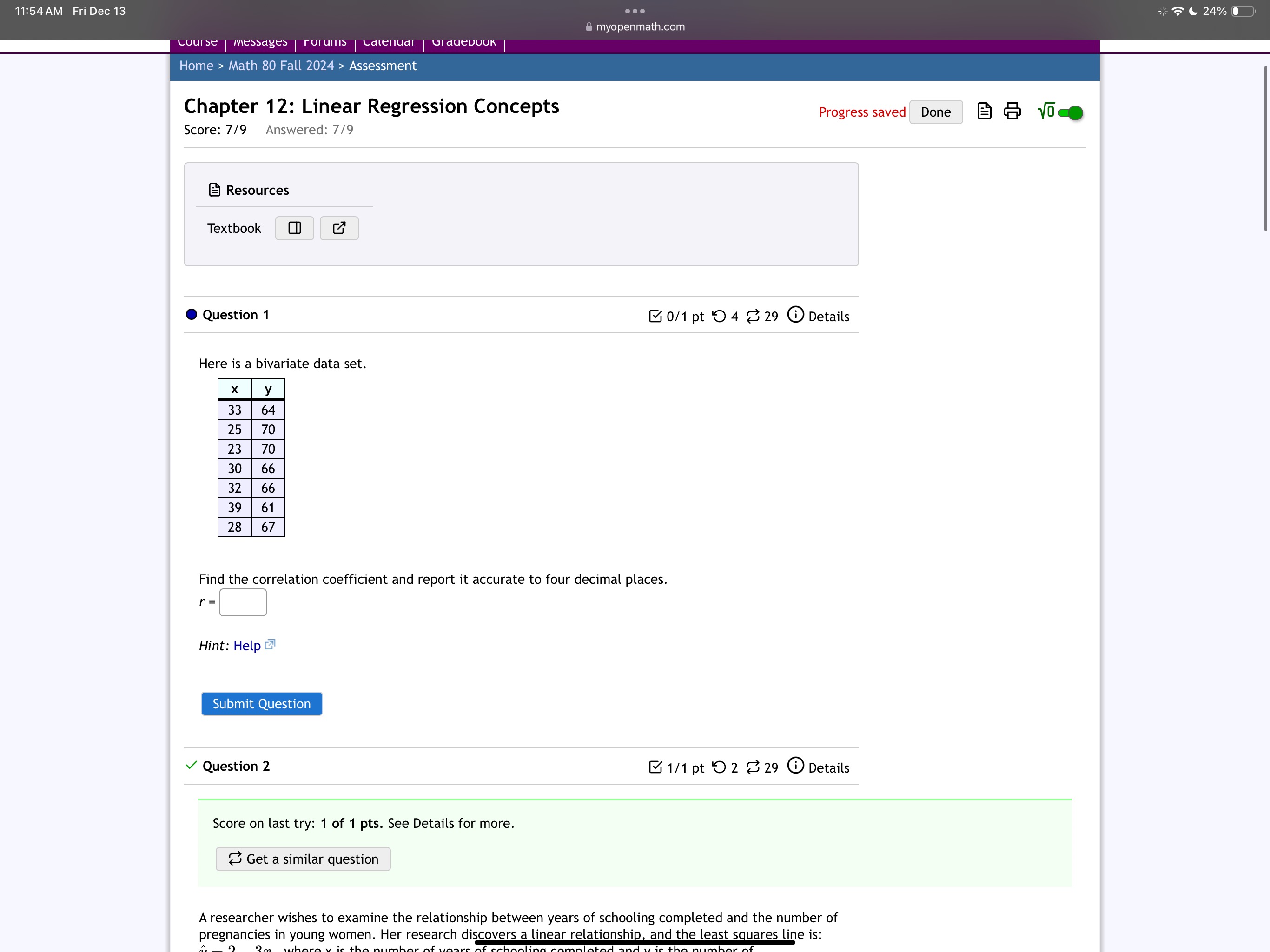Tap the Do Not Disturb moon icon
1270x952 pixels.
[x=1193, y=11]
